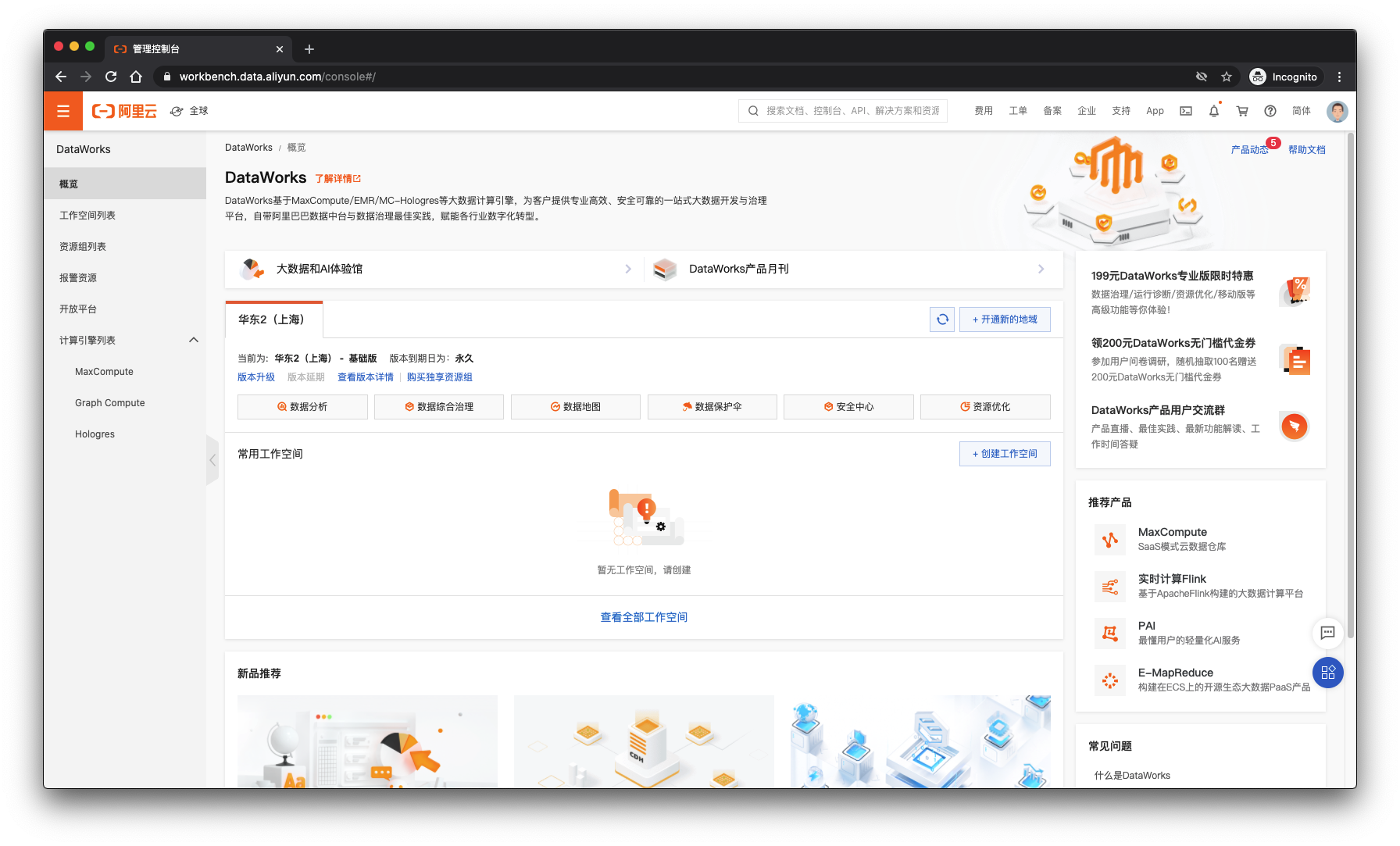This screenshot has height=846, width=1400.
Task: Select Hologres in the sidebar
Action: point(95,434)
